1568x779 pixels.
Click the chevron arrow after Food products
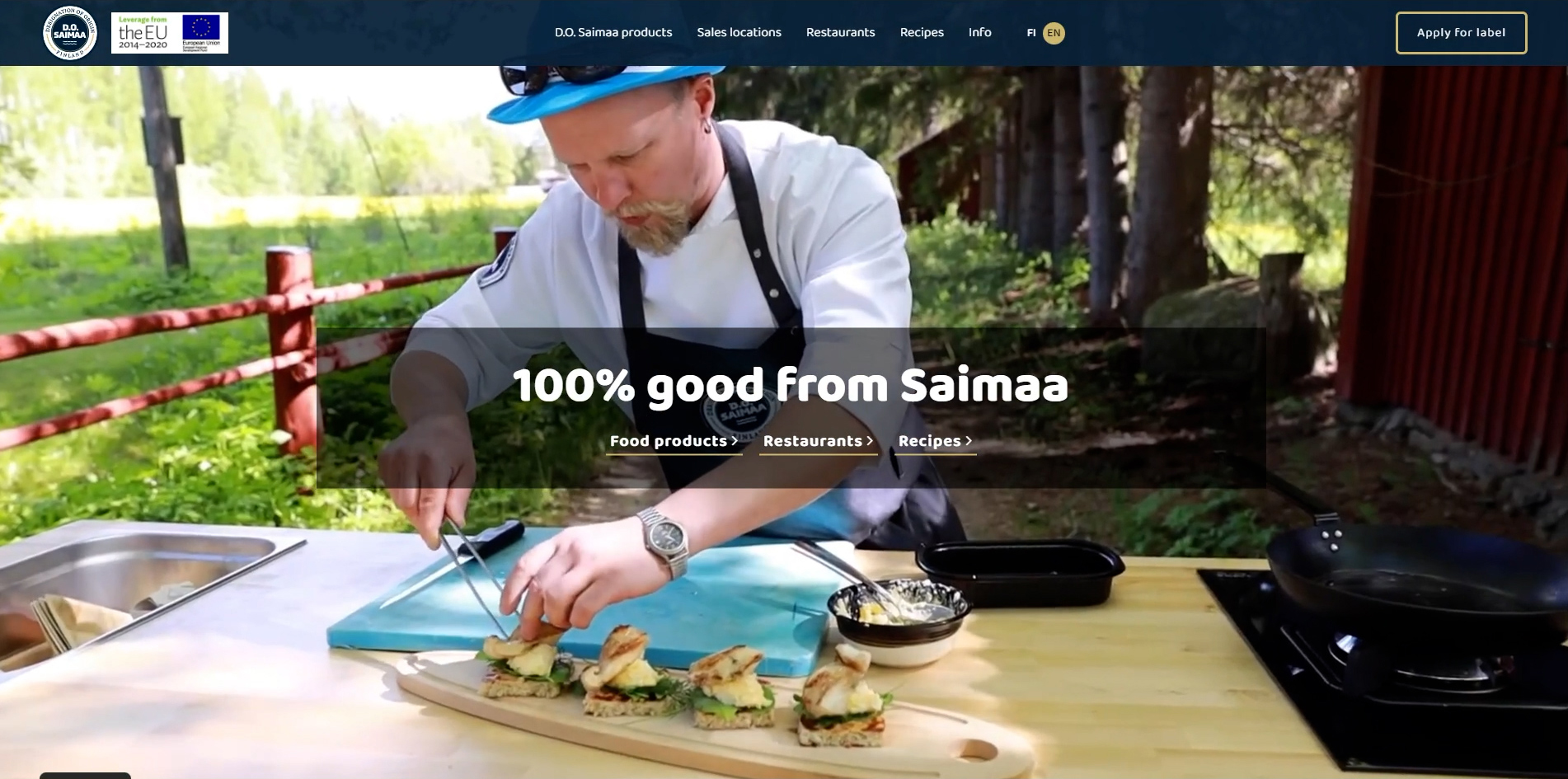735,441
